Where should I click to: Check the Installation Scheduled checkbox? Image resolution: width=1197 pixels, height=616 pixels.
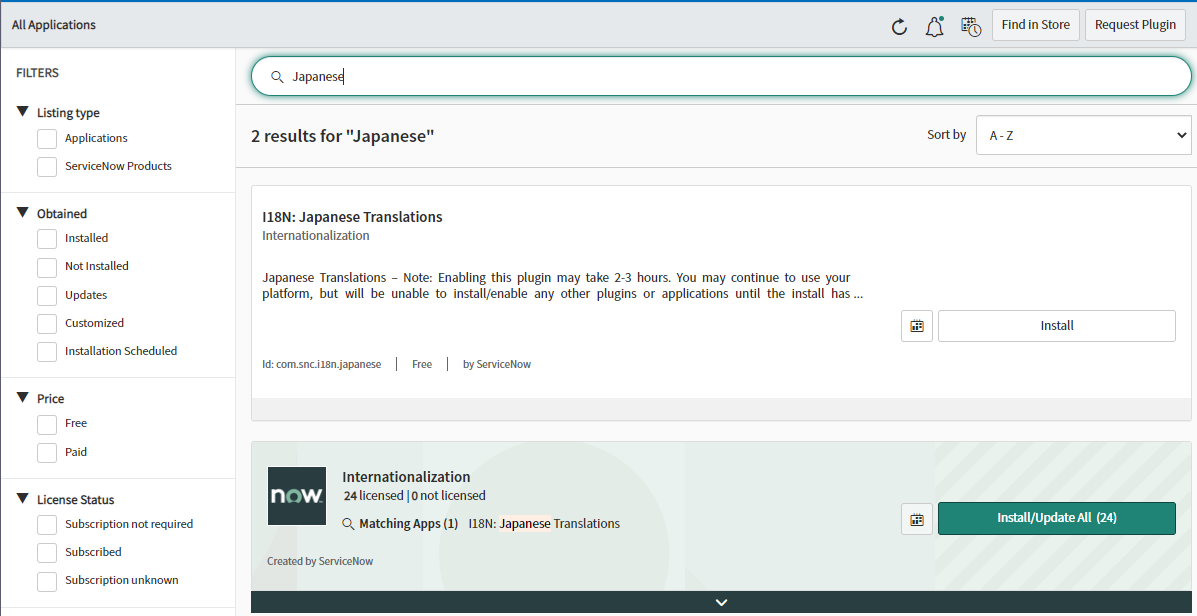(x=47, y=351)
